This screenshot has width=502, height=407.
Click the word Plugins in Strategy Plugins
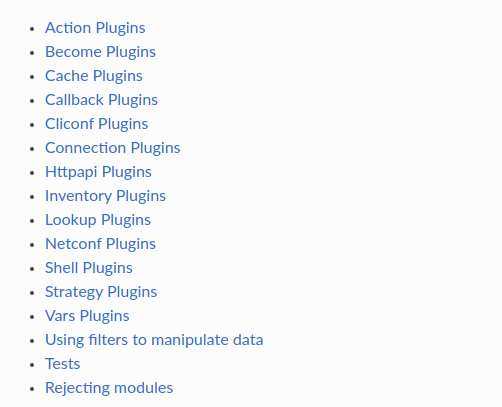click(132, 292)
